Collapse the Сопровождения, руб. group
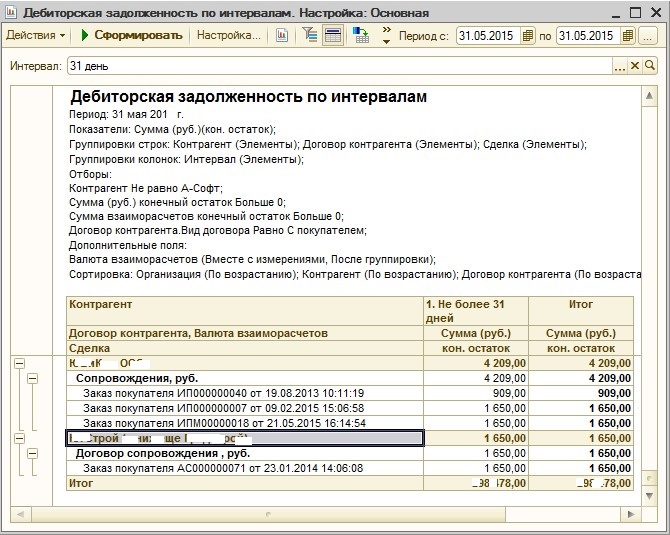Image resolution: width=670 pixels, height=535 pixels. 32,378
